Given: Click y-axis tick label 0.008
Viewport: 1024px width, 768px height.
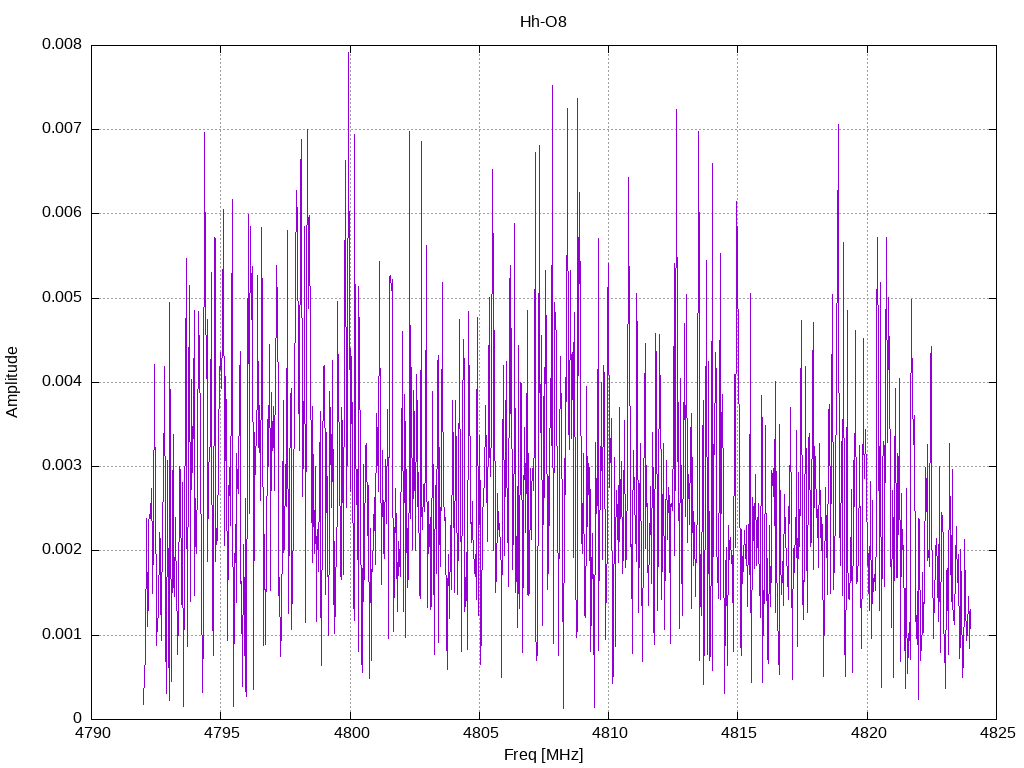Looking at the screenshot, I should click(x=62, y=44).
